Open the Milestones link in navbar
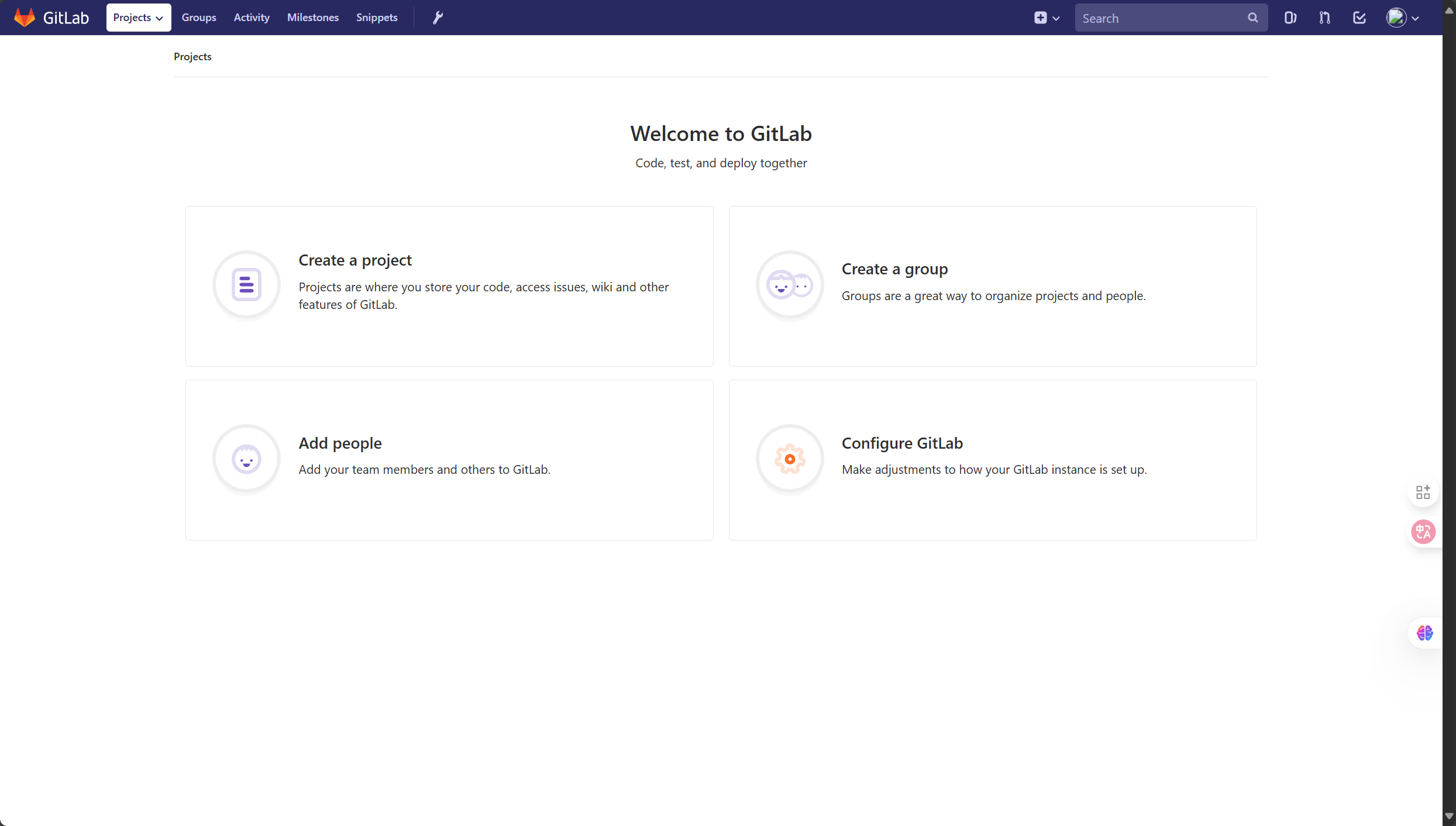Screen dimensions: 1456x826 313,18
